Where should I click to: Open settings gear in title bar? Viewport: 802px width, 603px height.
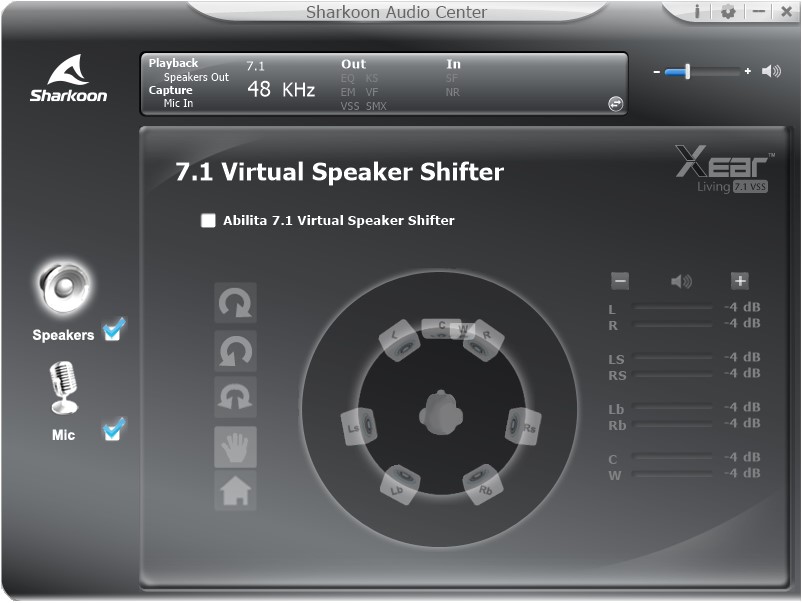point(728,11)
